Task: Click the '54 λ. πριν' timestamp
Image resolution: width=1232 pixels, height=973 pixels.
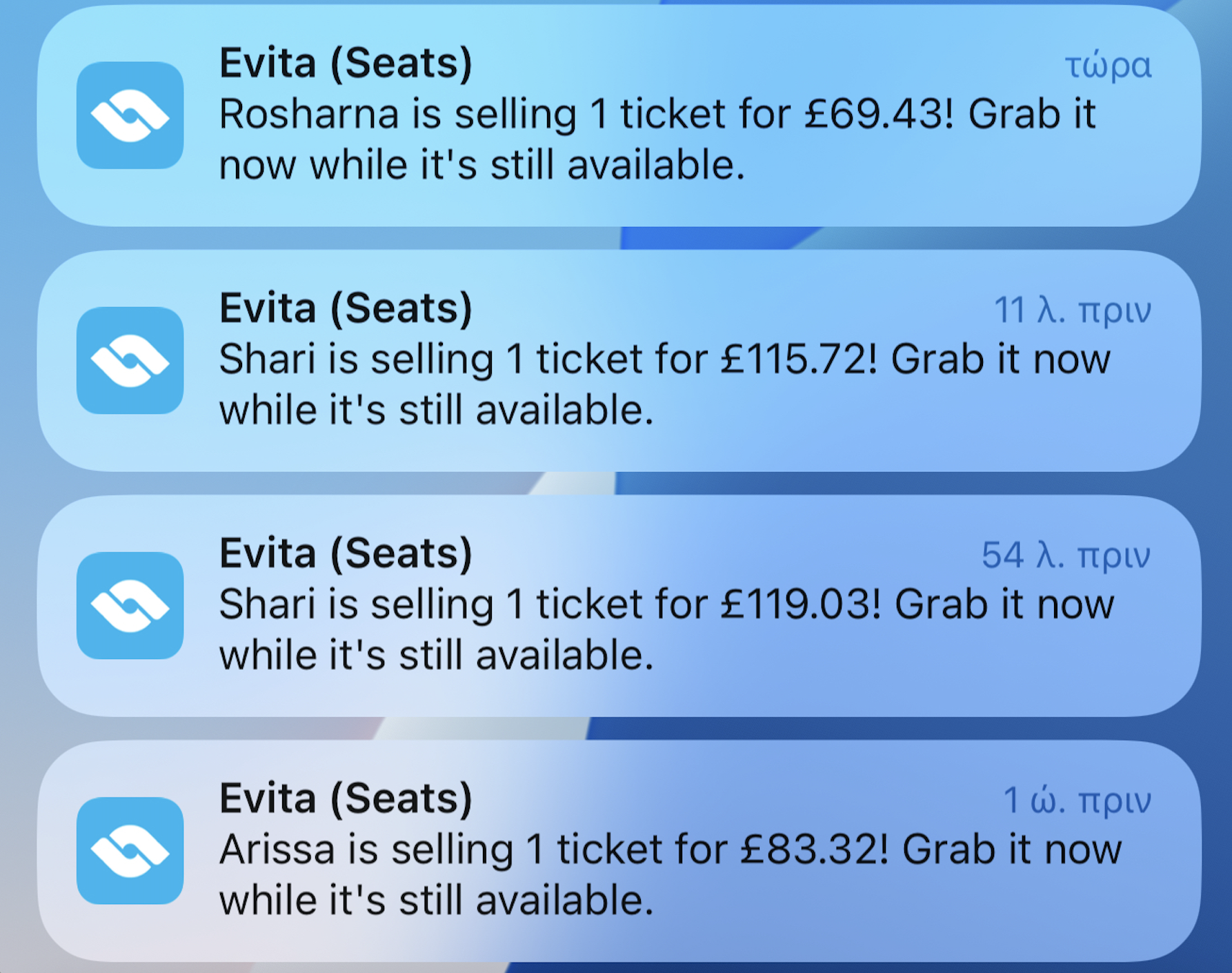Action: [1066, 556]
